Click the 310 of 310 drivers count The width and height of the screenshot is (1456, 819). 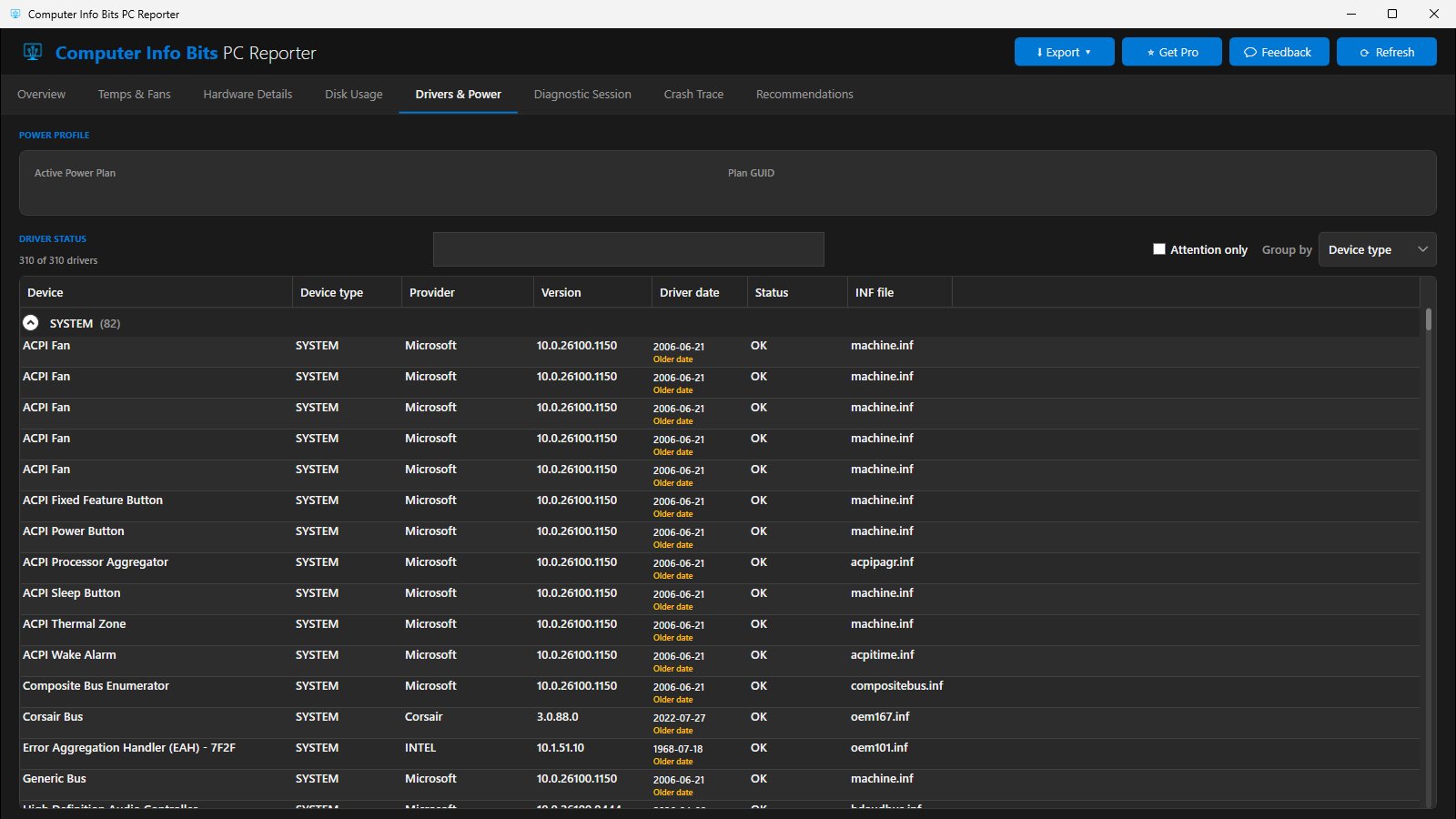point(58,260)
